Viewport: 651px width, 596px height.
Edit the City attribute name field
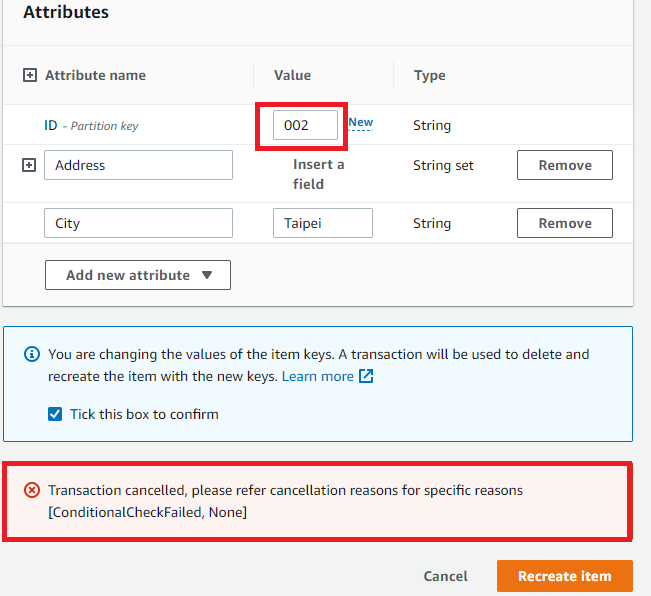tap(138, 223)
